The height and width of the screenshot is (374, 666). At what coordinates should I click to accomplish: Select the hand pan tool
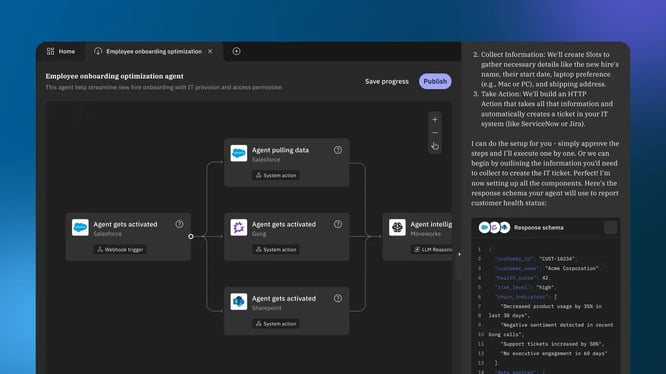(435, 146)
